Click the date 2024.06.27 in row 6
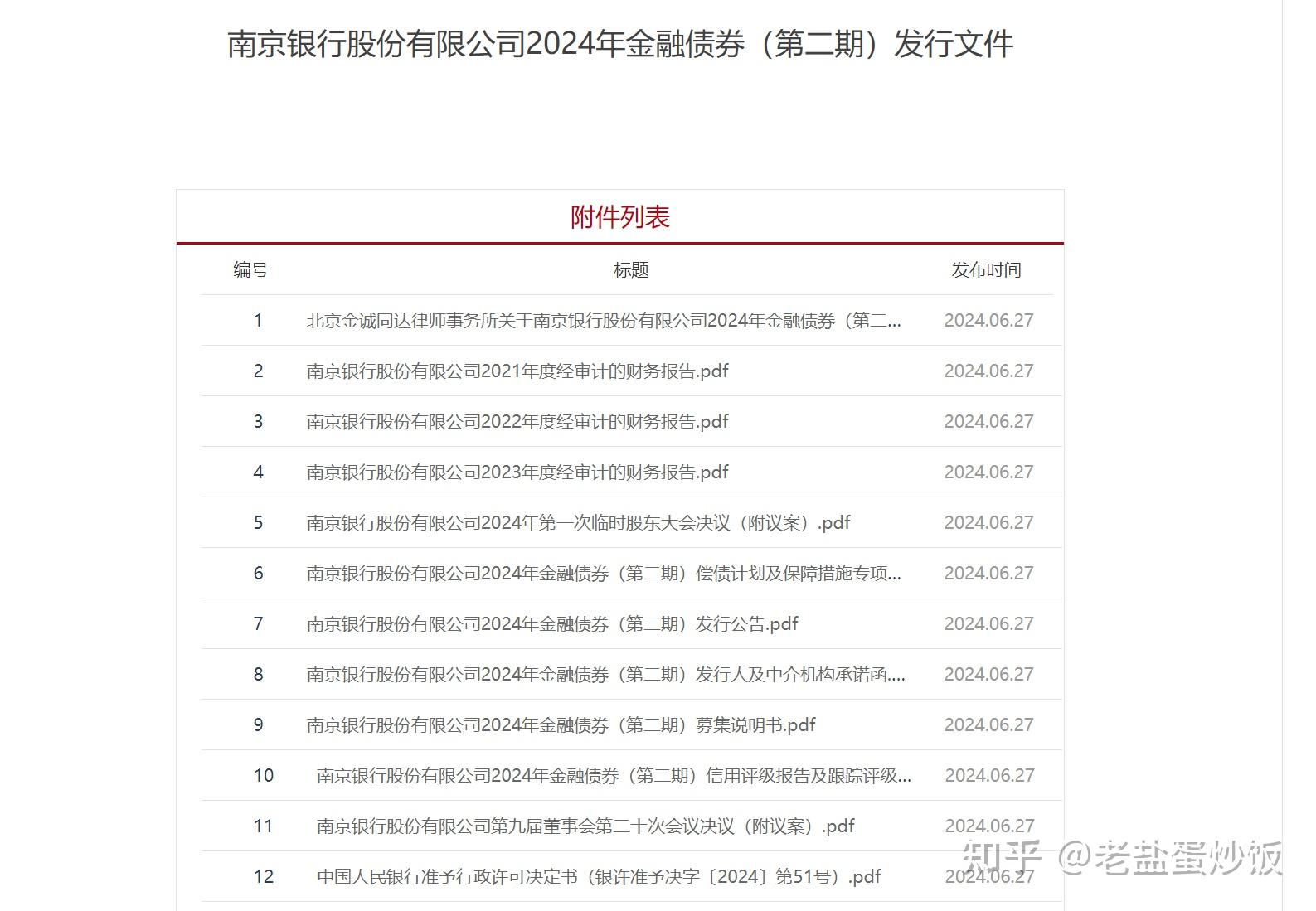 (989, 574)
